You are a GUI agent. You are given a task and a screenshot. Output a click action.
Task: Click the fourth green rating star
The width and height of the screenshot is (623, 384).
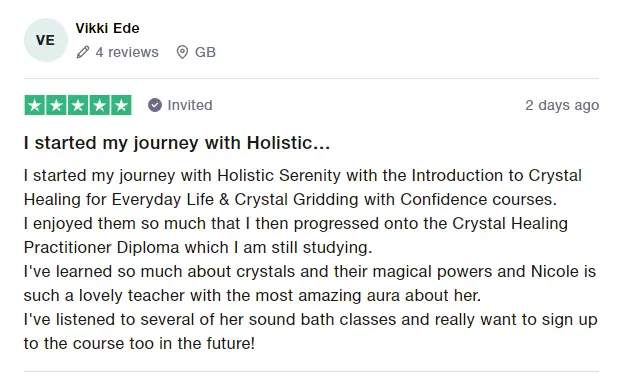point(99,105)
